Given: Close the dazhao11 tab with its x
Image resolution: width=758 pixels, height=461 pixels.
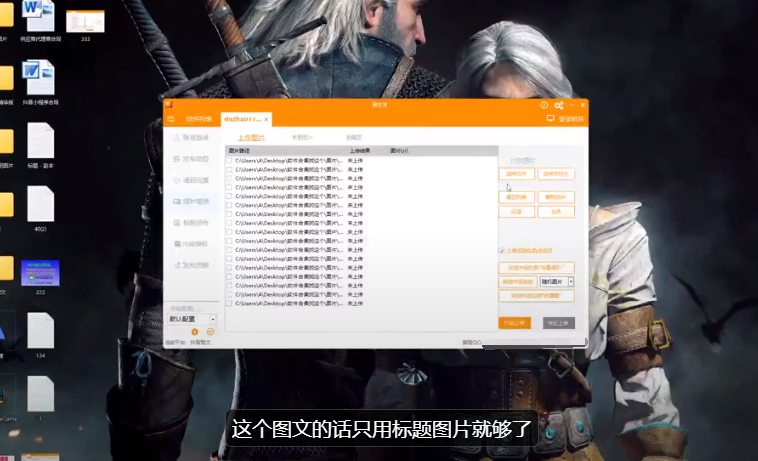Looking at the screenshot, I should 266,119.
